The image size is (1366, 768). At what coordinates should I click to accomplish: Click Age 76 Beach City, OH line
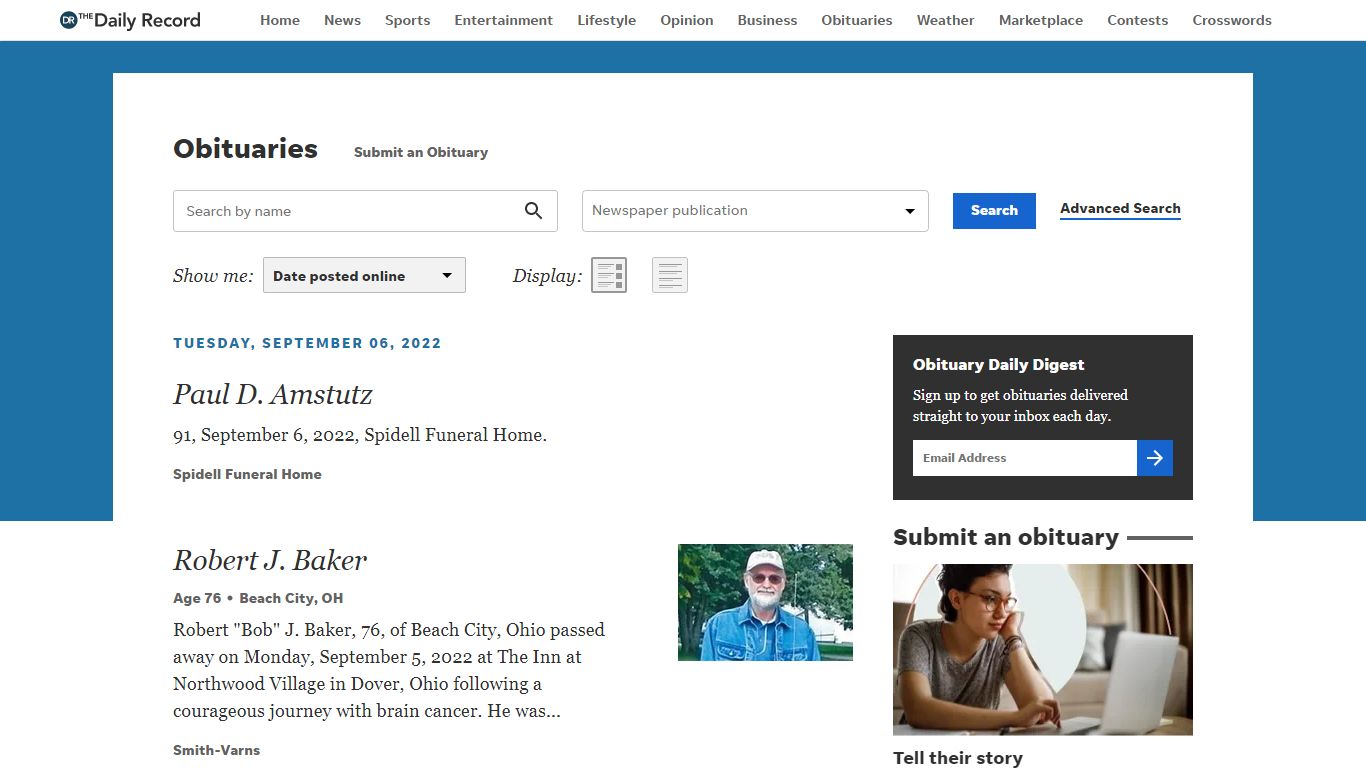(258, 598)
